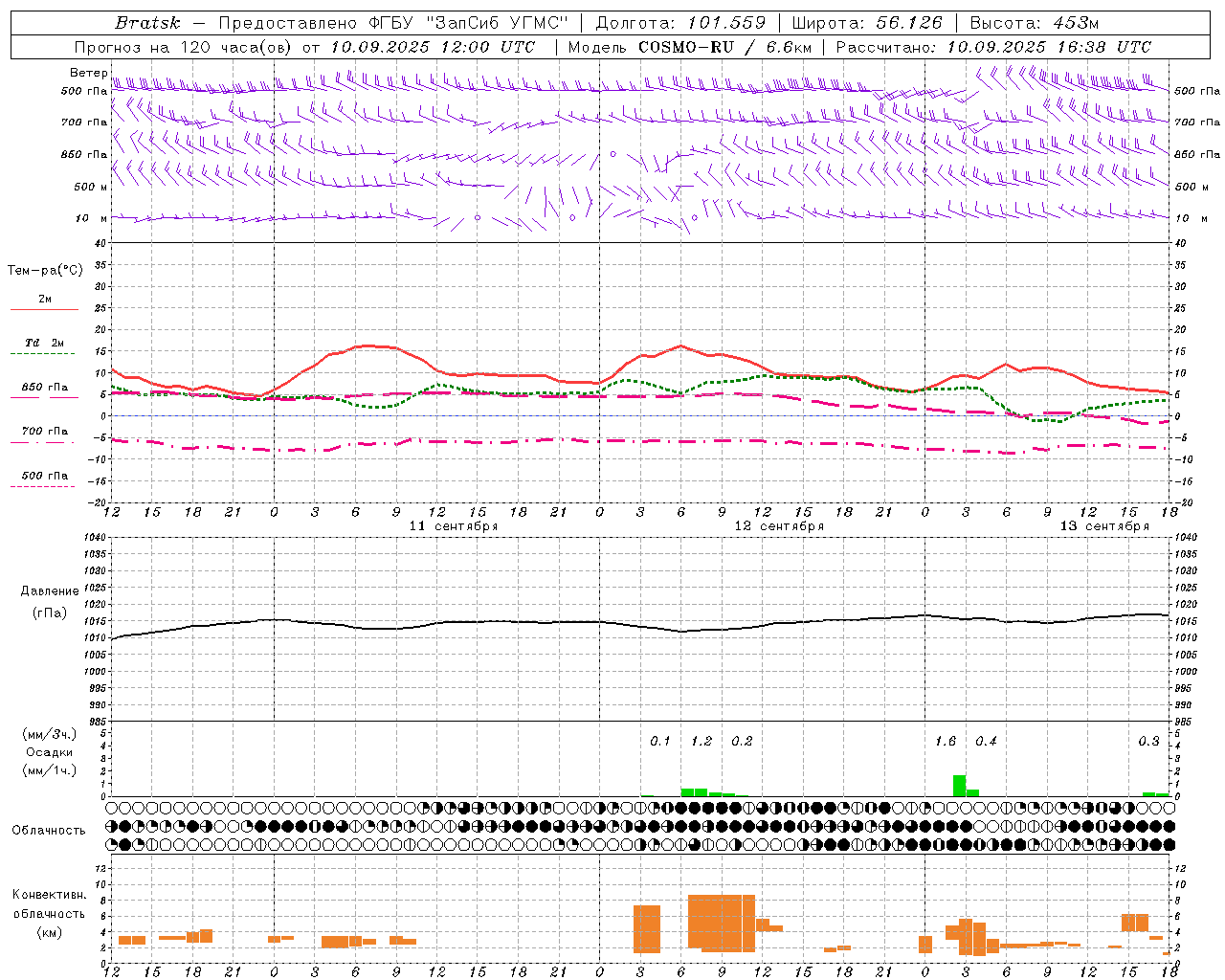The width and height of the screenshot is (1225, 980).
Task: Click the '0.1' precipitation amount
Action: point(660,742)
